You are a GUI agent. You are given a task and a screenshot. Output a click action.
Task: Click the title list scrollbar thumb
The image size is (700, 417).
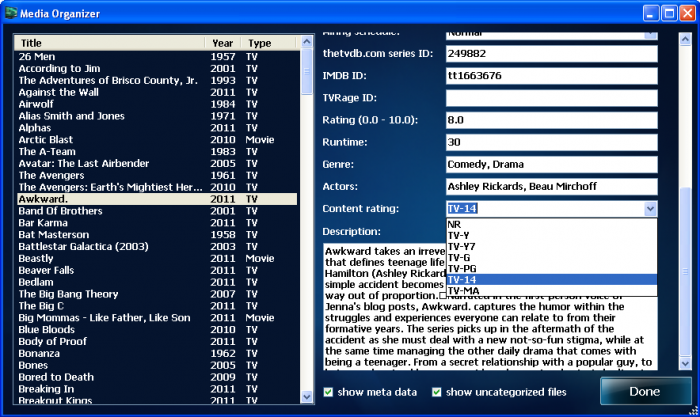click(307, 71)
